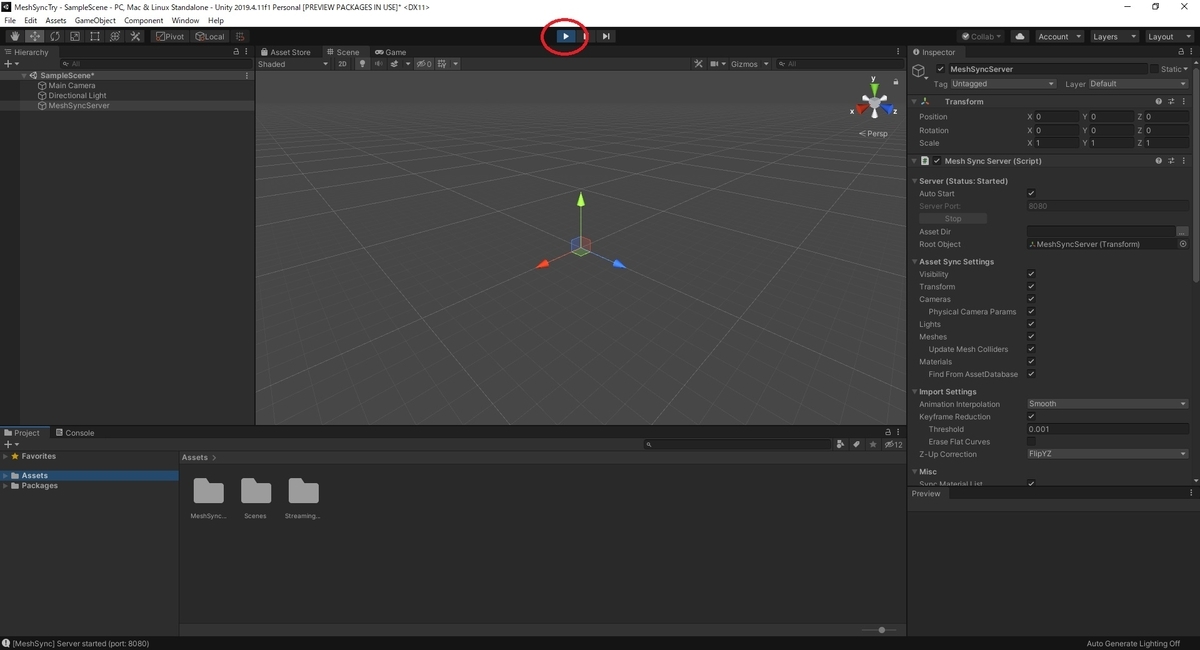Screen dimensions: 1200x650
Task: Adjust the Project icon size slider
Action: pos(881,630)
